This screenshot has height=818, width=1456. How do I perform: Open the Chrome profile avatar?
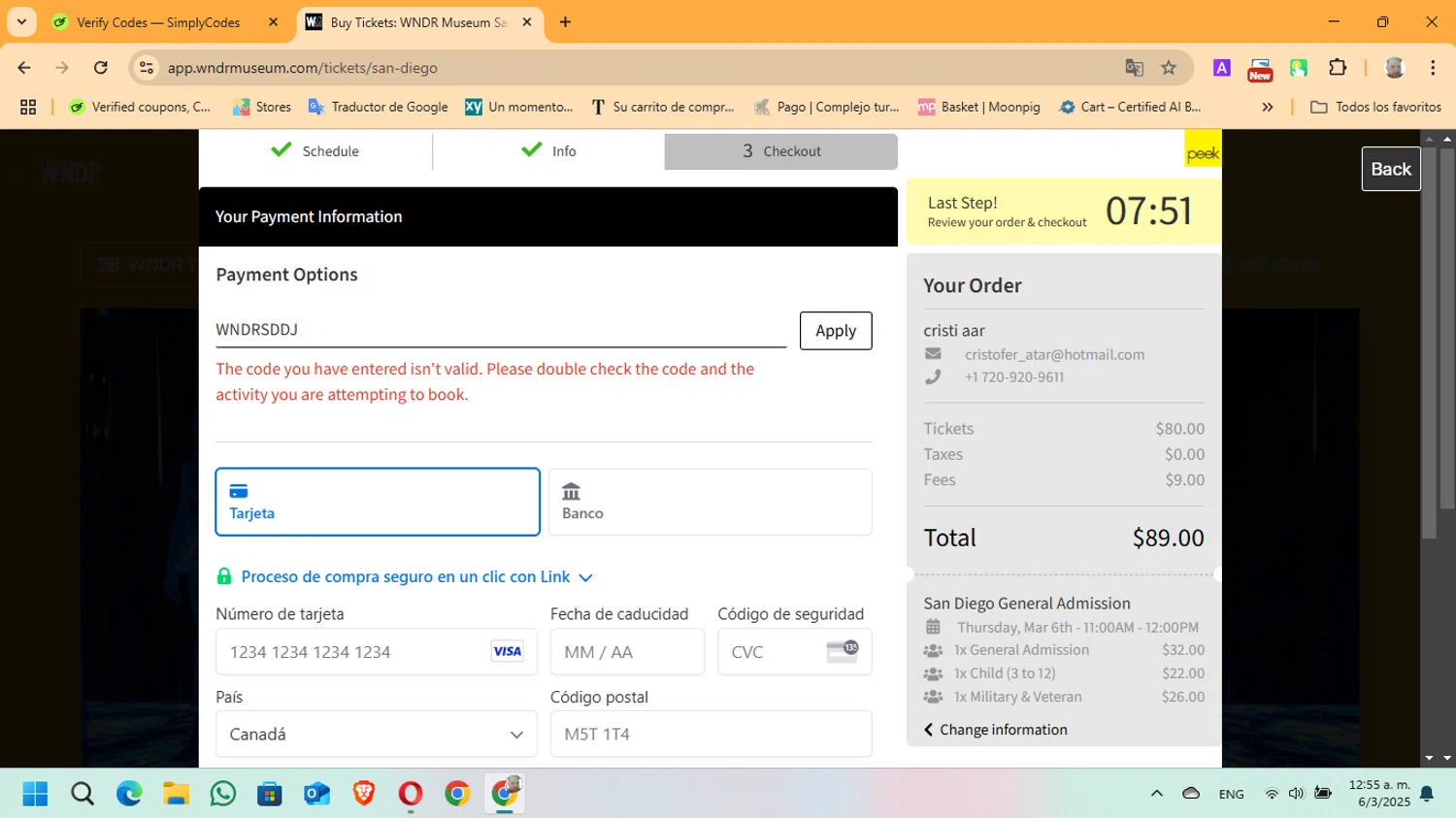click(1395, 68)
